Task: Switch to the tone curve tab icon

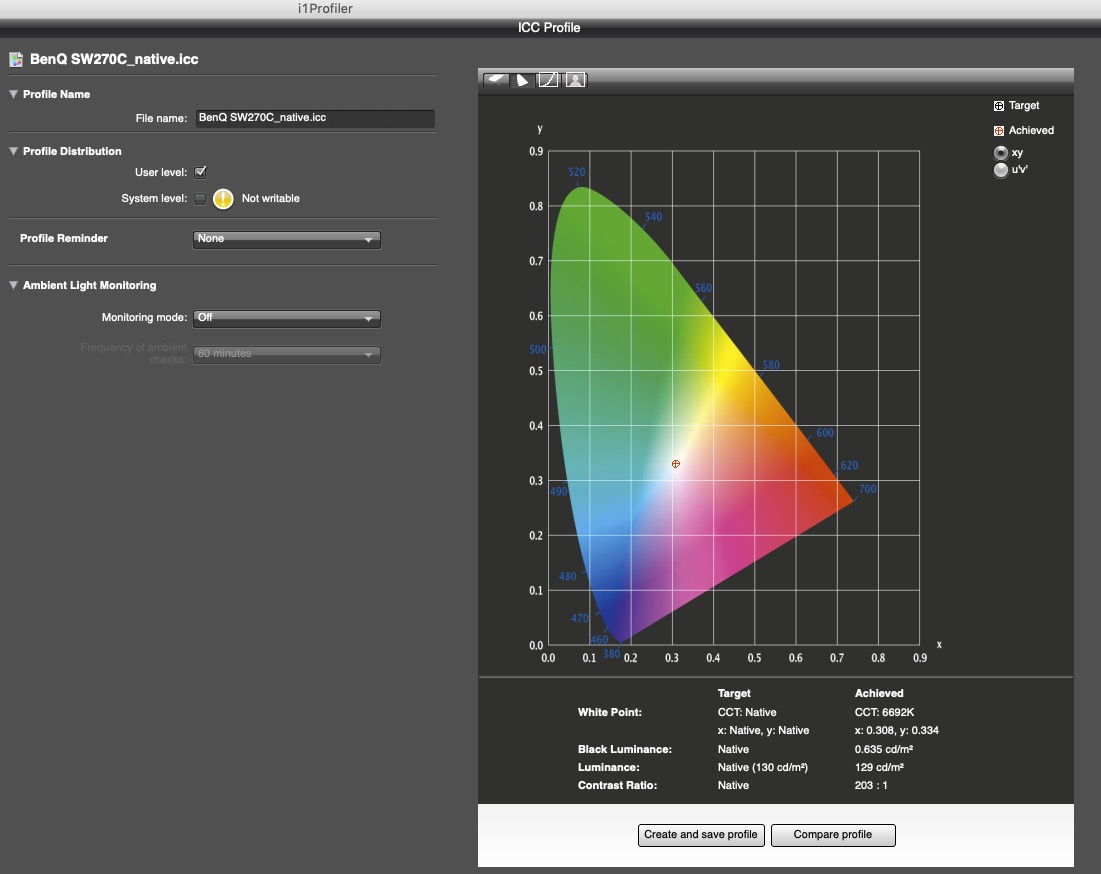Action: pyautogui.click(x=548, y=80)
